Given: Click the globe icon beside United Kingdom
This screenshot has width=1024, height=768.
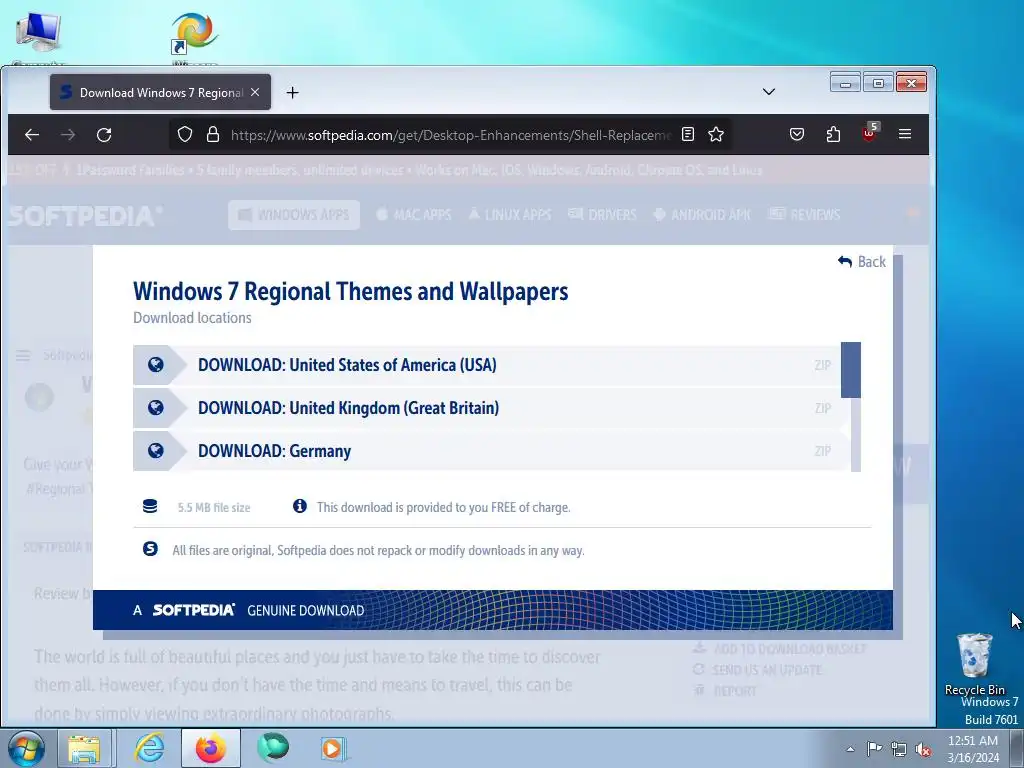Looking at the screenshot, I should pyautogui.click(x=155, y=408).
